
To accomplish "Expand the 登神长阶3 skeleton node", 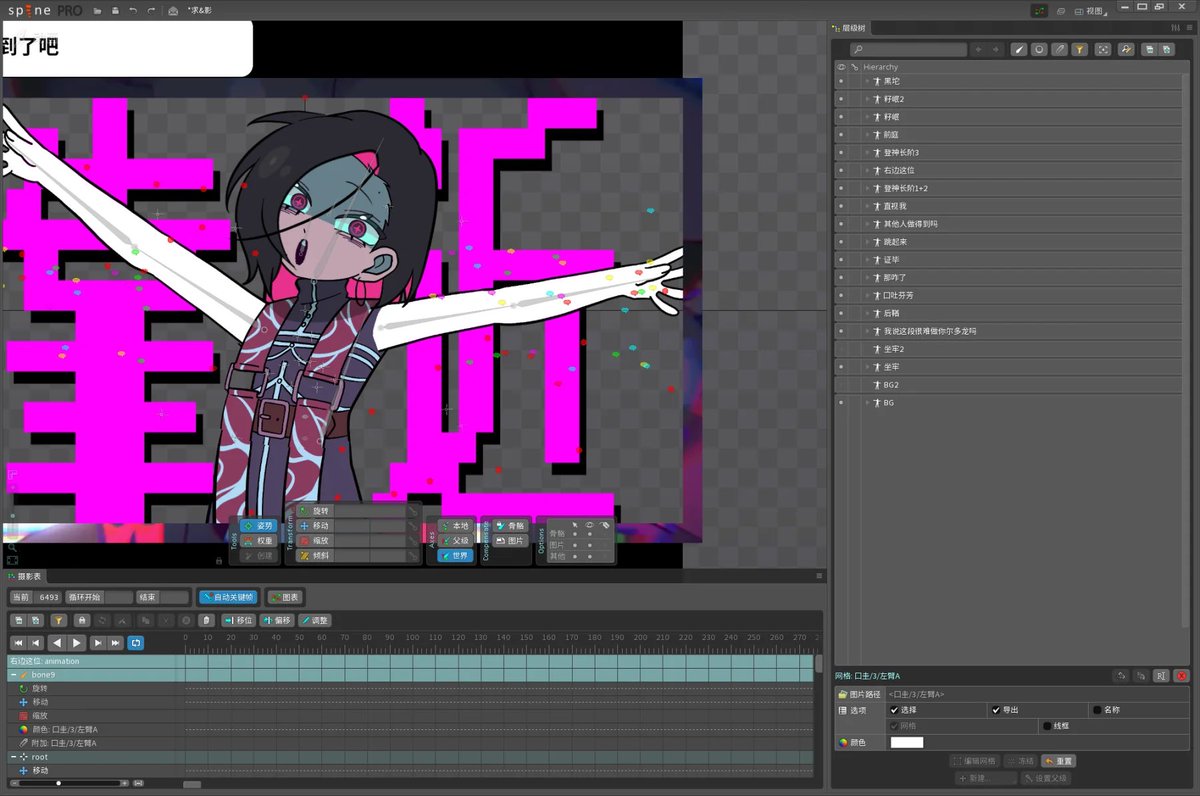I will (x=867, y=153).
